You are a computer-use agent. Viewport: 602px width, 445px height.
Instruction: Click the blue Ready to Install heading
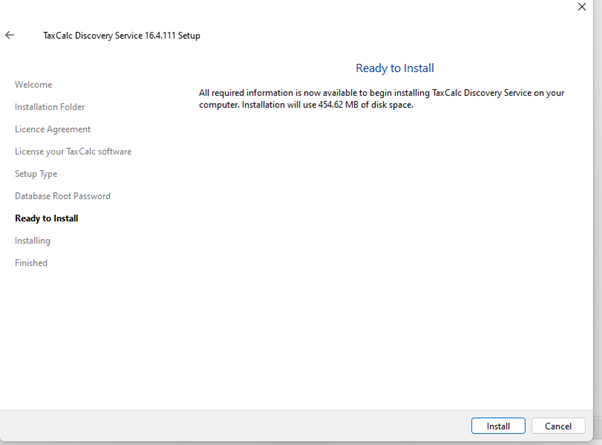pos(395,68)
